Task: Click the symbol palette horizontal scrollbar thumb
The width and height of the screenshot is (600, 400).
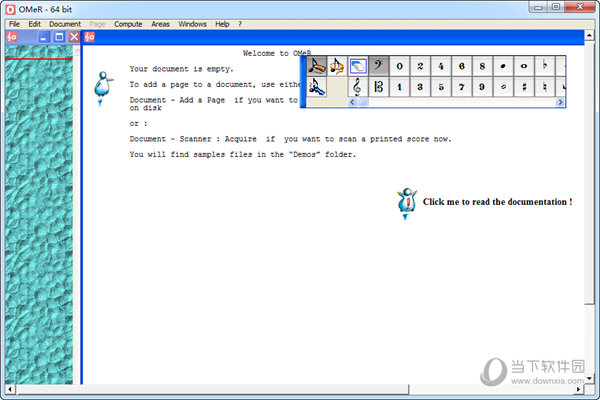Action: tap(363, 102)
